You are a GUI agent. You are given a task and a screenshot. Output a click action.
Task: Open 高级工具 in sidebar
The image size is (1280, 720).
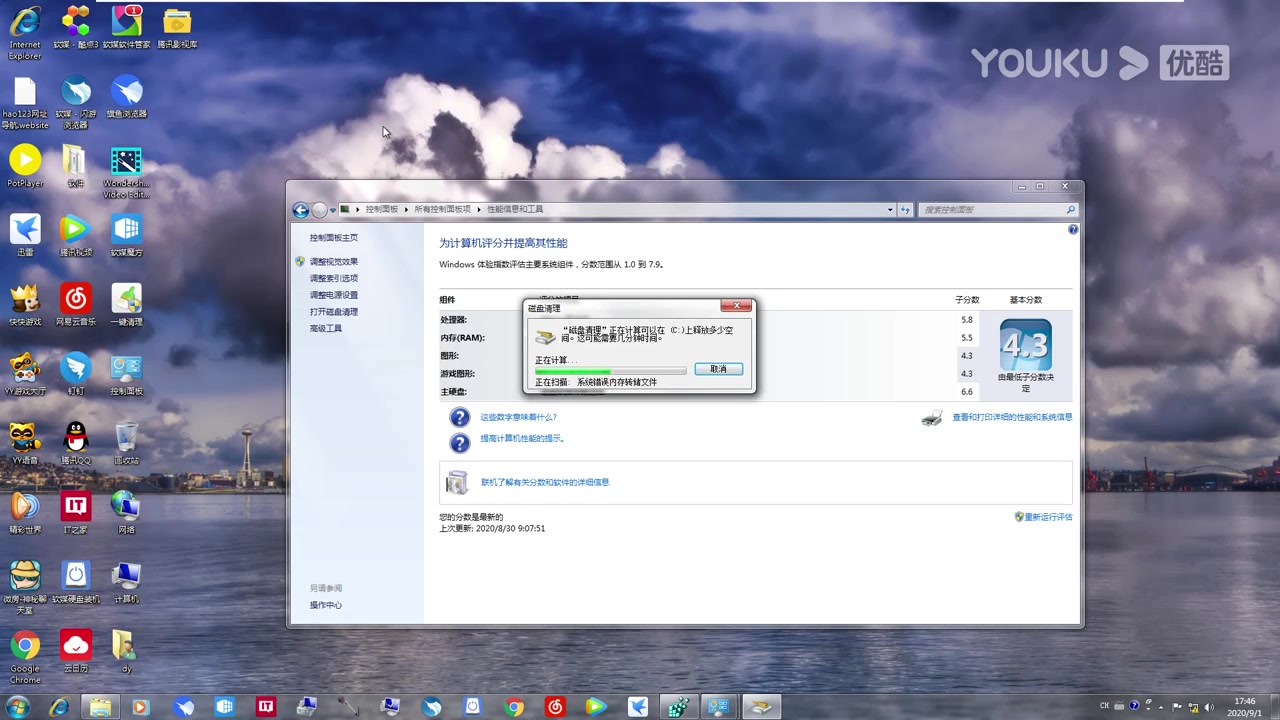click(325, 329)
